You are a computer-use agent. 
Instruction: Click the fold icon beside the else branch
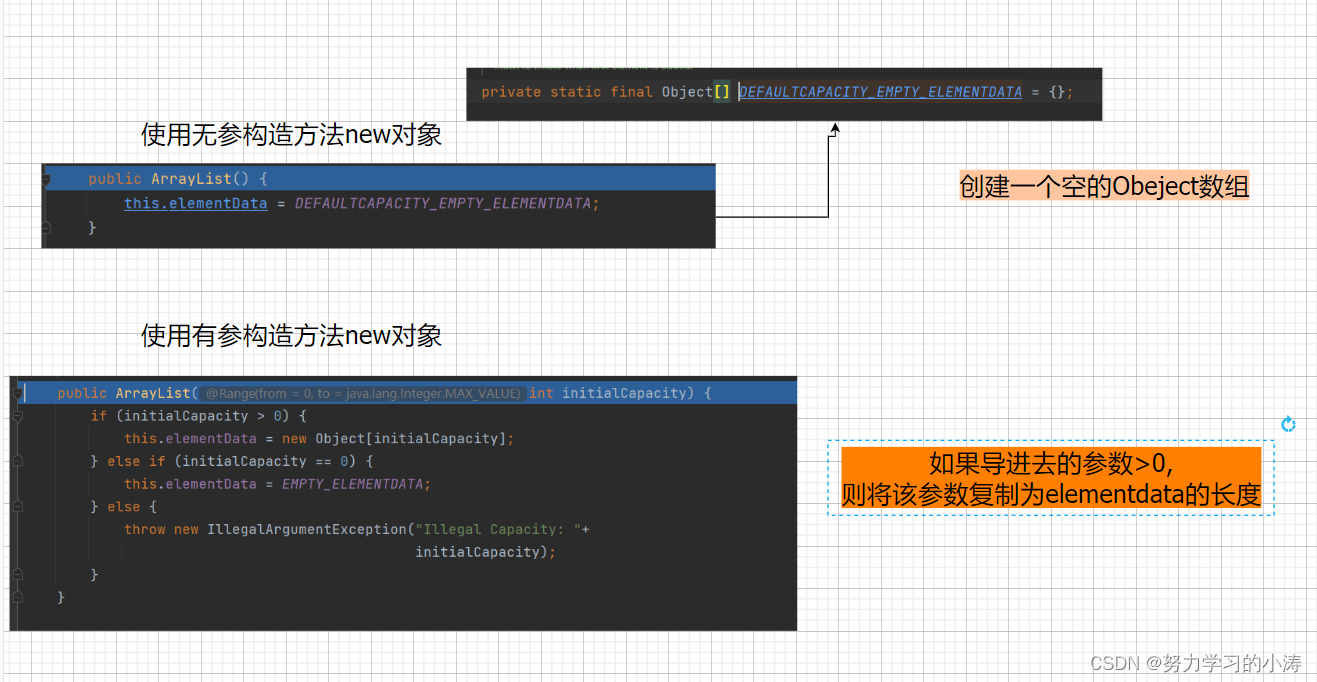coord(16,505)
